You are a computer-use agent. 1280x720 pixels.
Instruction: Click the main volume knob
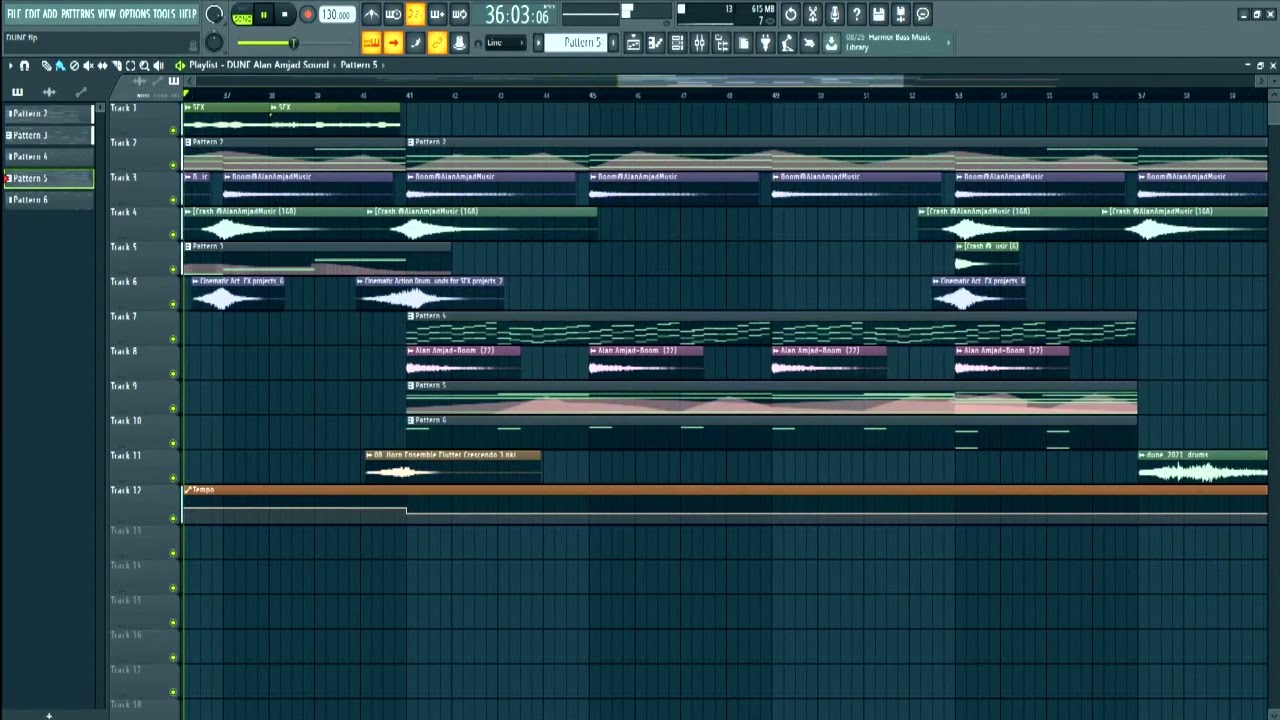214,14
